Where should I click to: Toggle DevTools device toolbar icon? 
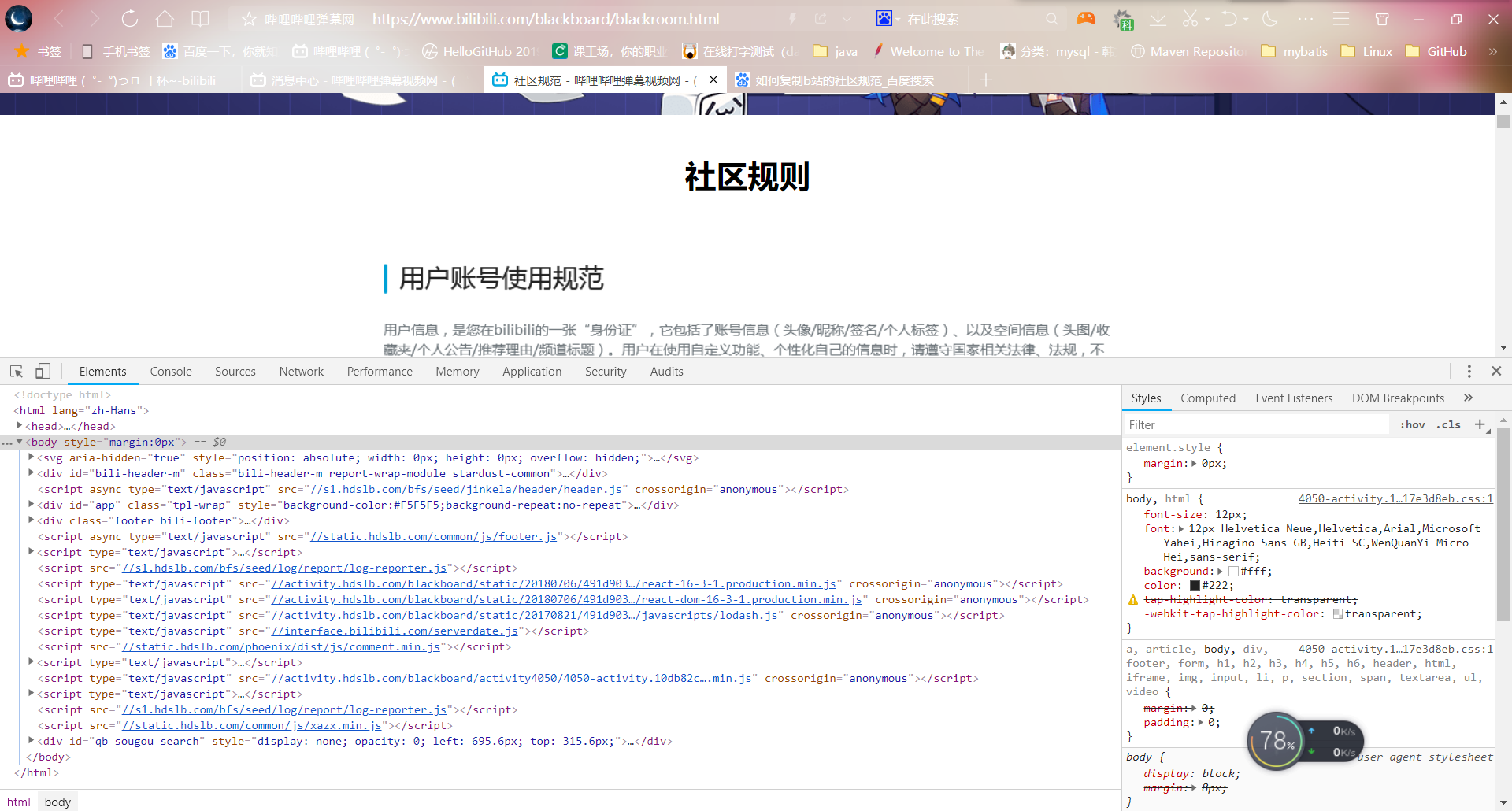43,371
